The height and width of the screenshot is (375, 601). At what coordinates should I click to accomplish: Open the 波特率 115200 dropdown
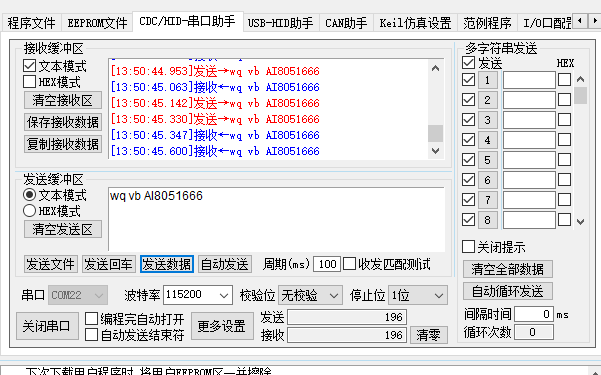[198, 295]
